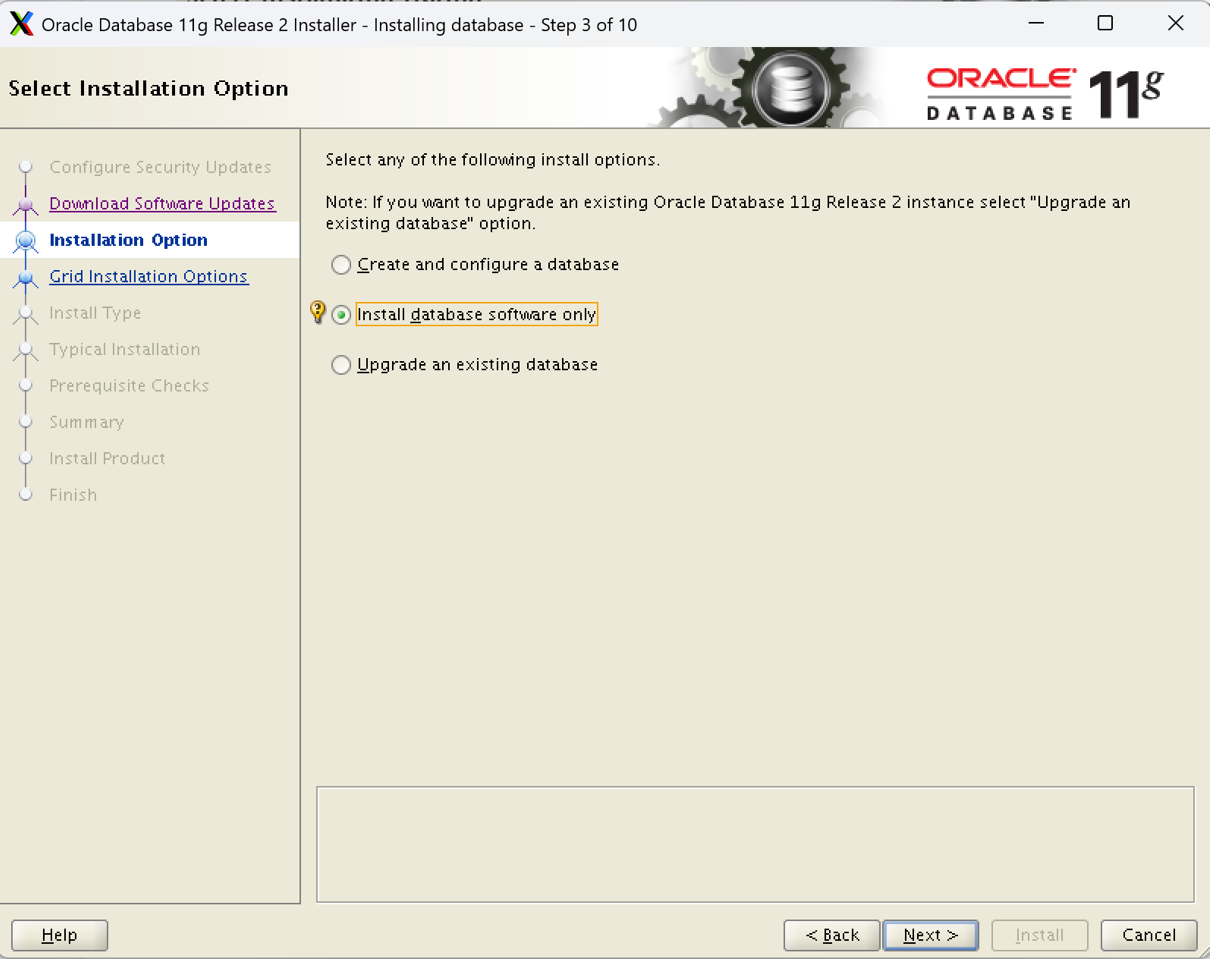
Task: Cancel the installer
Action: pos(1149,935)
